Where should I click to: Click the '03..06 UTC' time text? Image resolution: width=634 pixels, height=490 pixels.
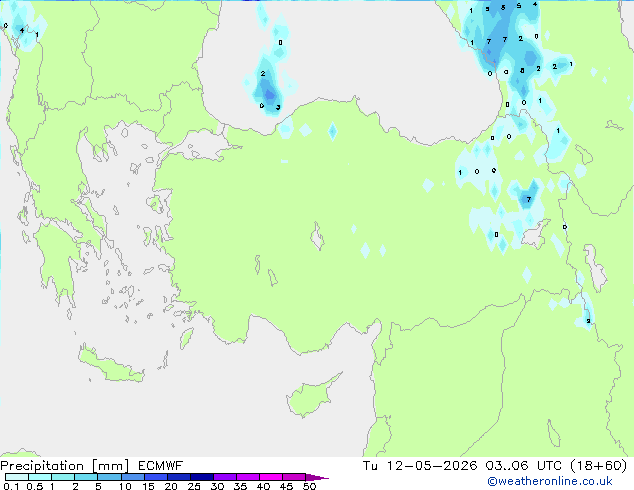[523, 466]
